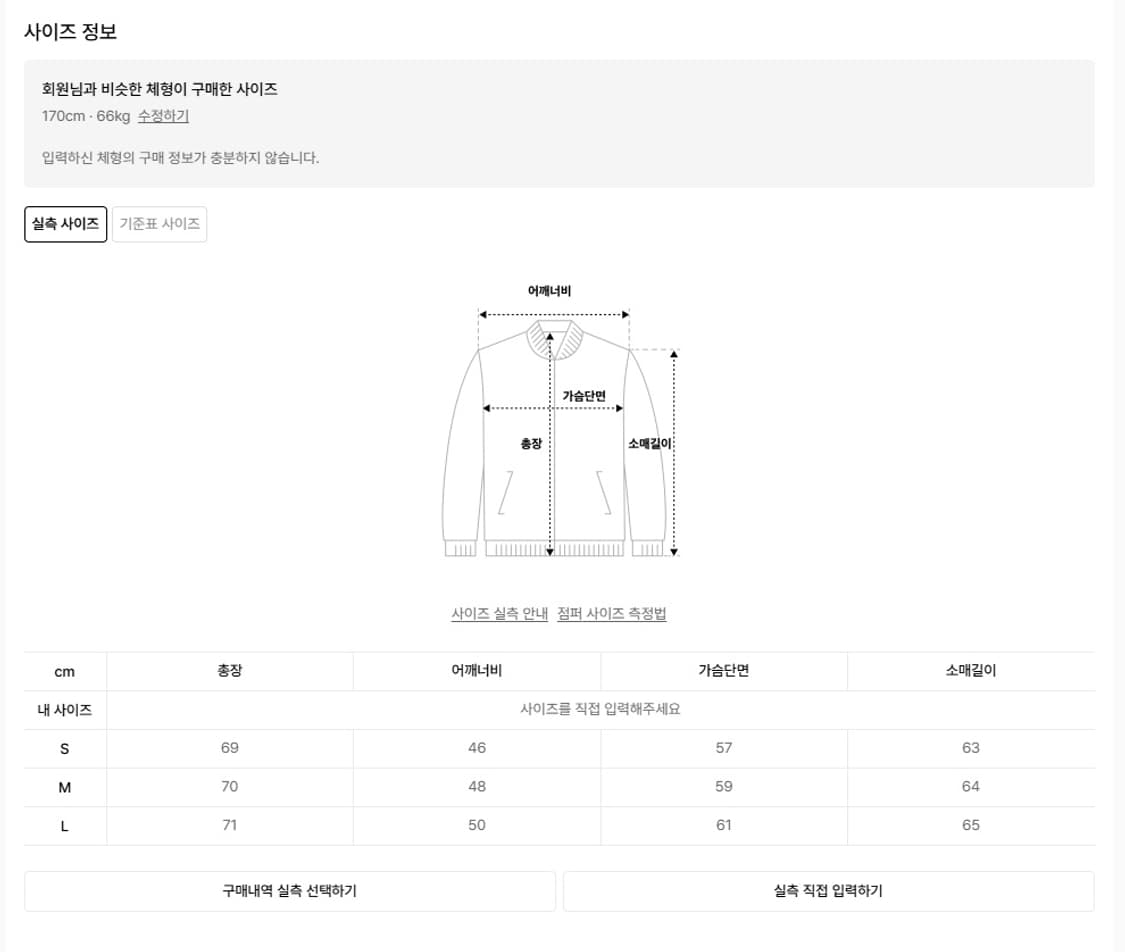The width and height of the screenshot is (1125, 952).
Task: Open the 사이즈 실측 안내 link
Action: click(x=498, y=613)
